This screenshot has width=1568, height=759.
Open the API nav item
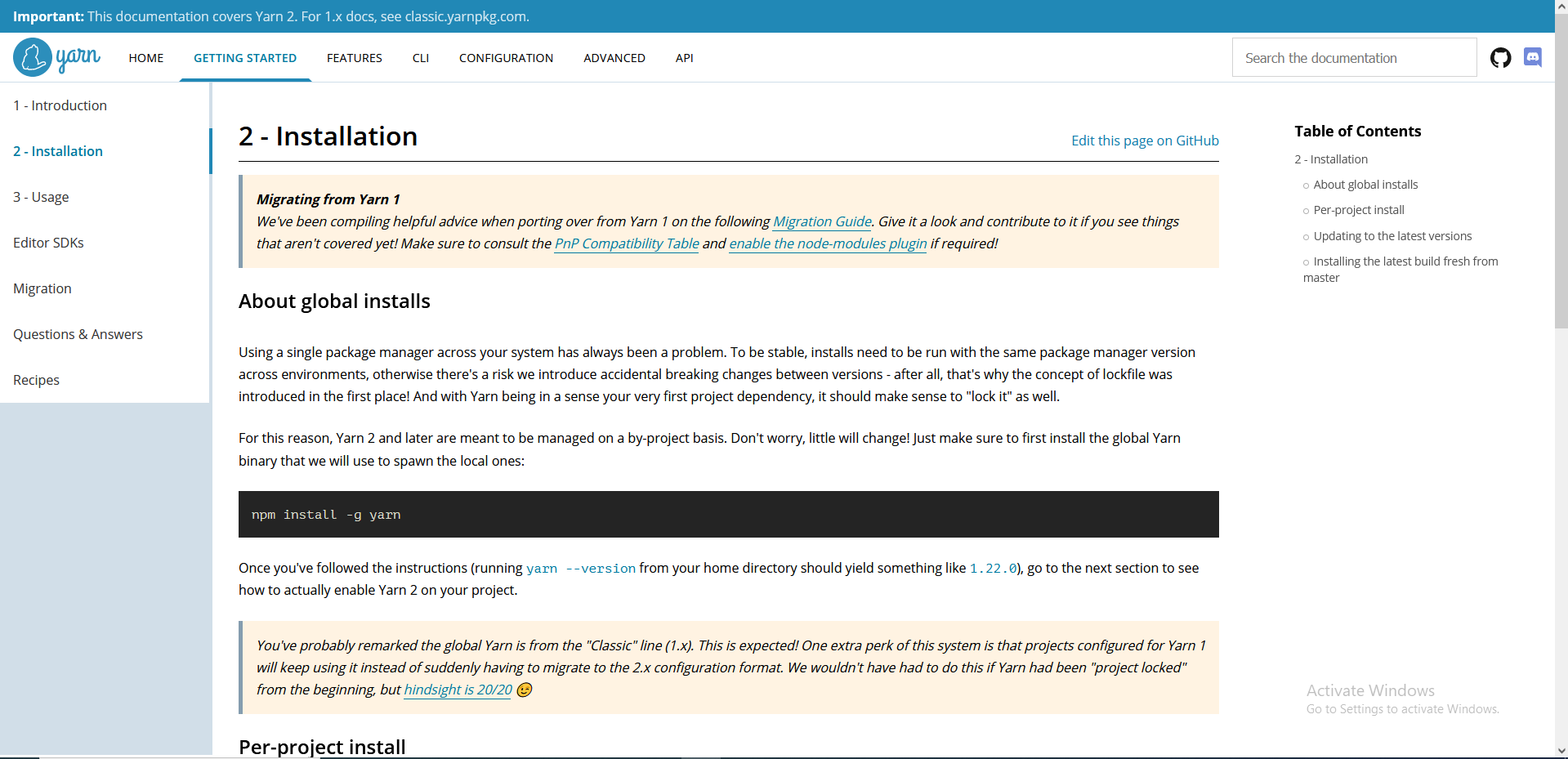[x=685, y=58]
